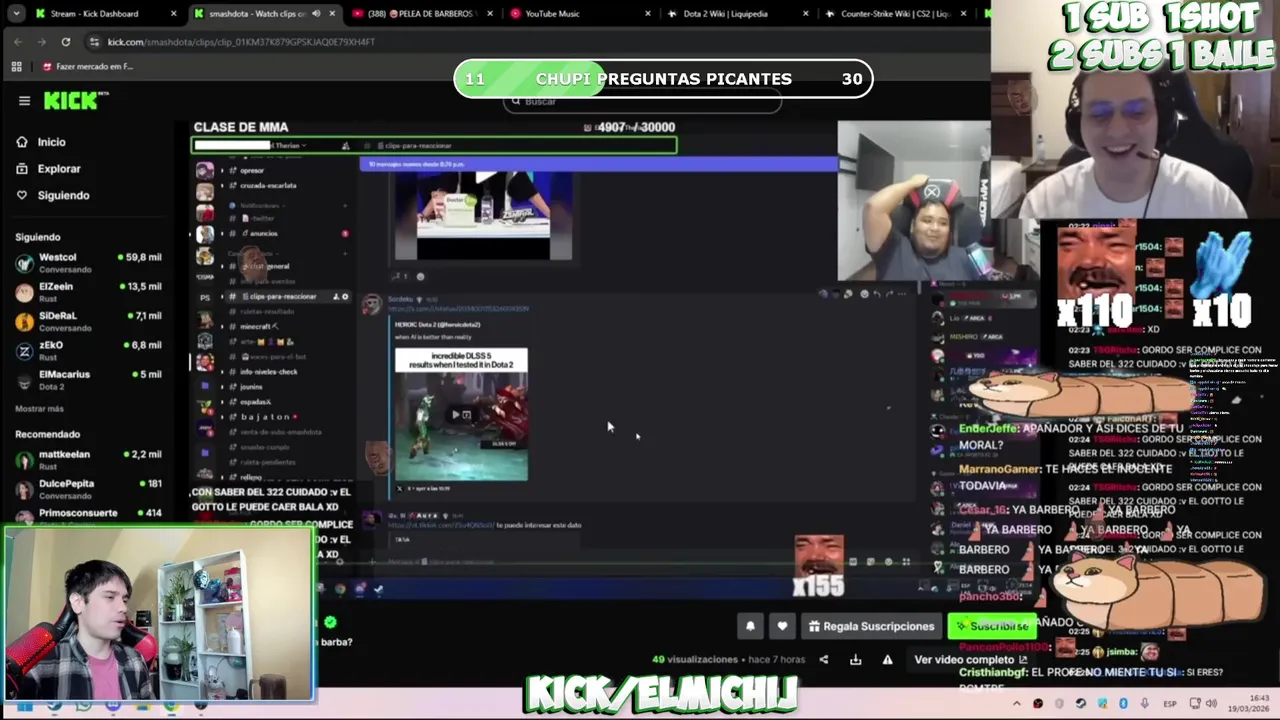Mute the smashdota tab audio icon
The width and height of the screenshot is (1280, 720).
(x=316, y=14)
